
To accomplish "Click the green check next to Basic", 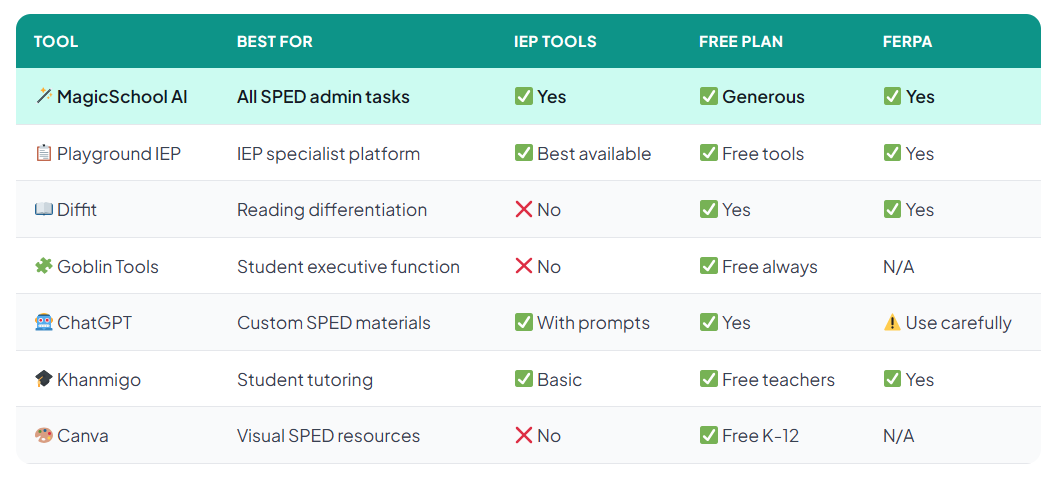I will coord(523,379).
